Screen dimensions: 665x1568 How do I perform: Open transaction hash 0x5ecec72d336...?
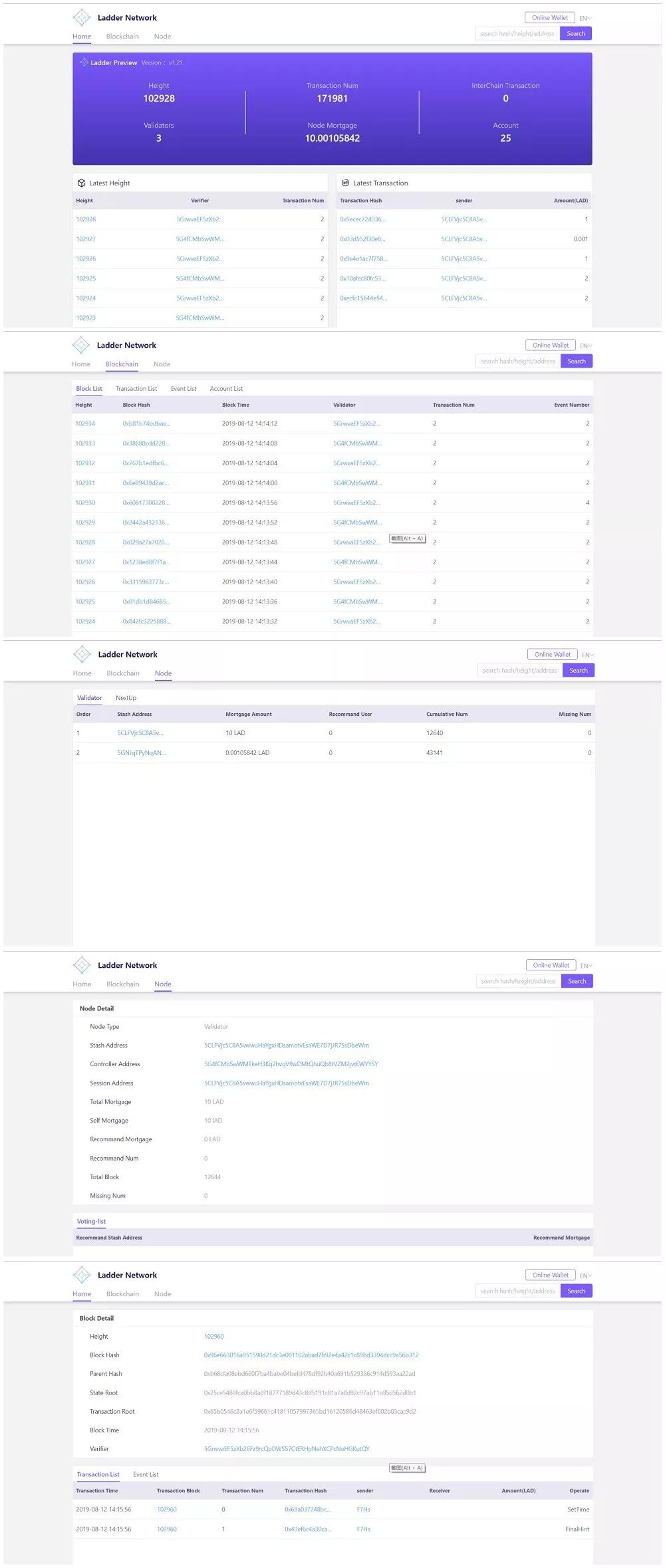[x=362, y=219]
